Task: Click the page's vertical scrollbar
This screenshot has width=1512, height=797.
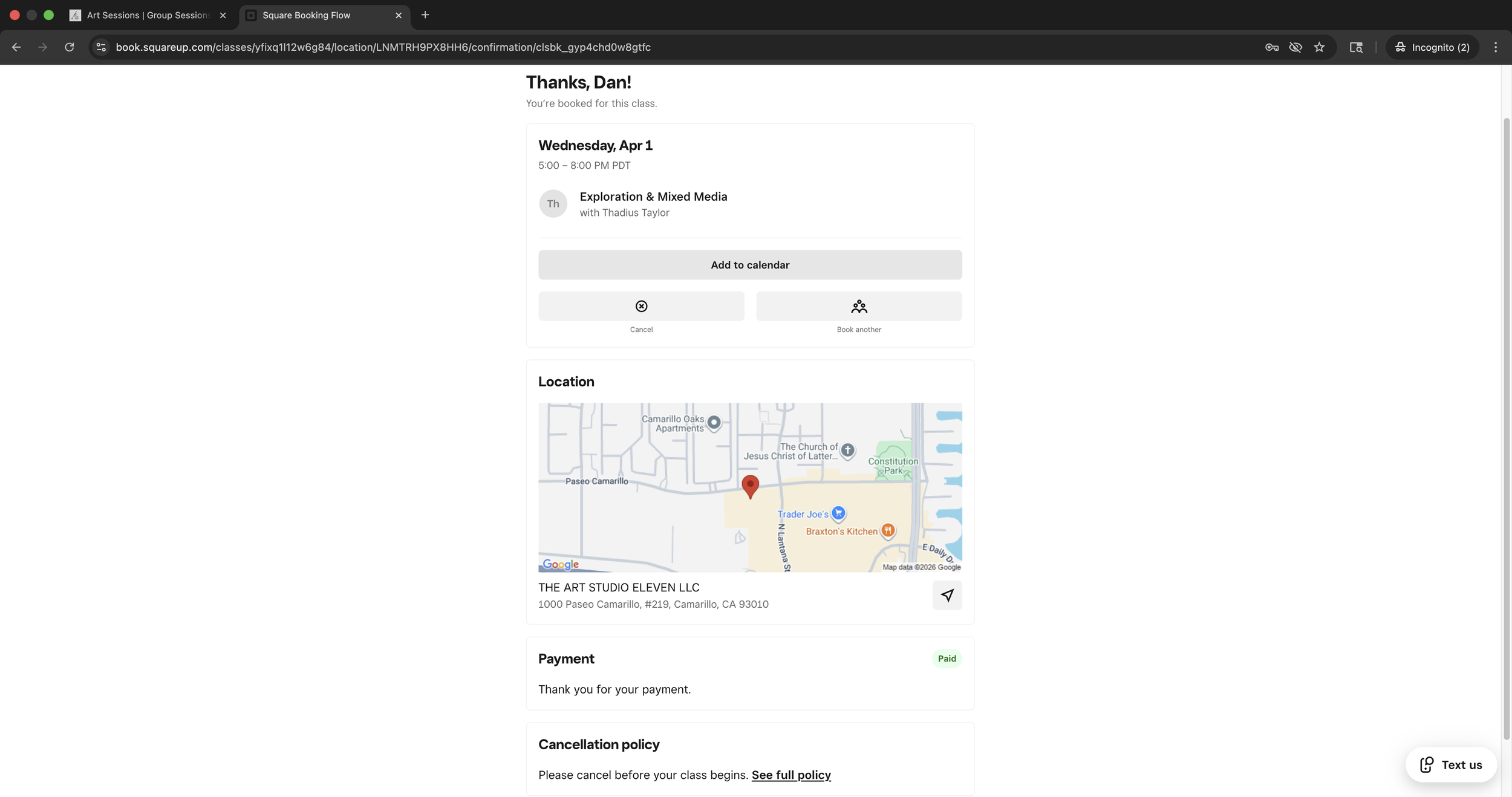Action: [x=1506, y=423]
